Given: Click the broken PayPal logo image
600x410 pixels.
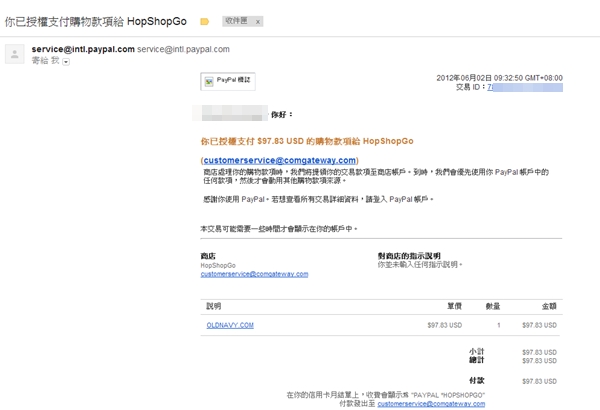Looking at the screenshot, I should (228, 81).
